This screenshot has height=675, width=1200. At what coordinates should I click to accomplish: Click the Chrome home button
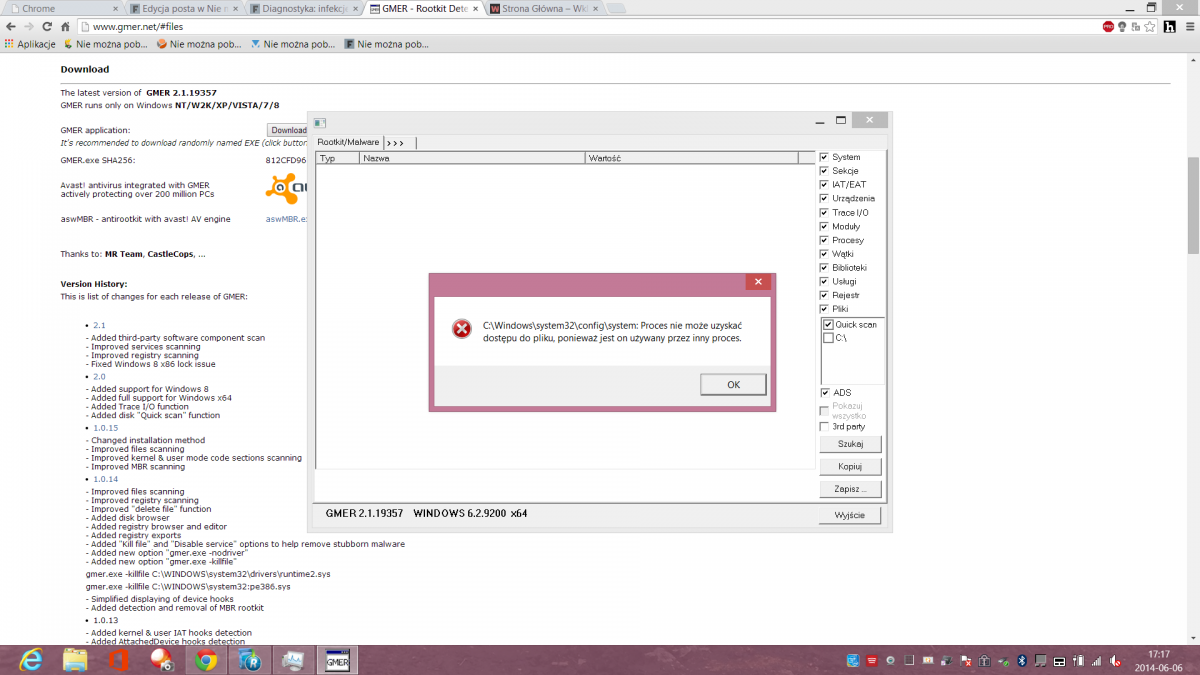(65, 27)
